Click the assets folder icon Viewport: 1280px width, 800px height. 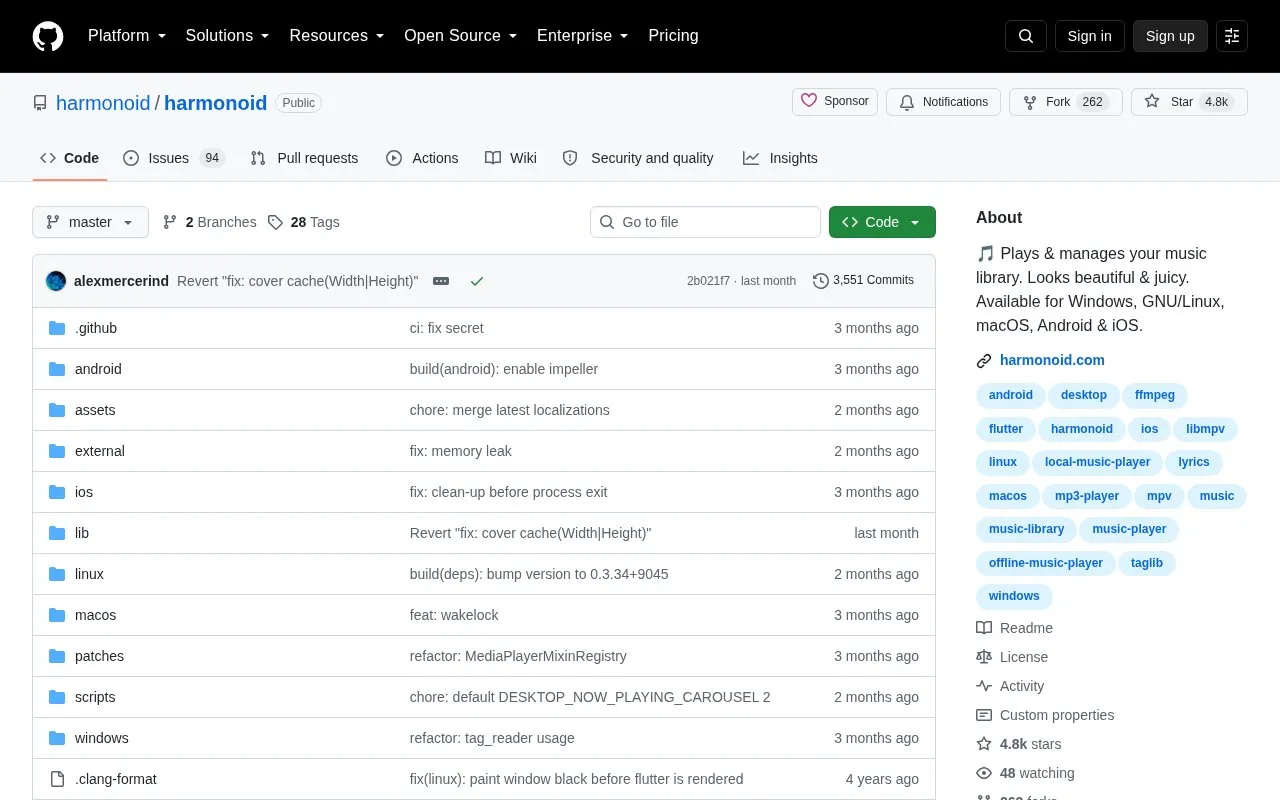point(57,410)
